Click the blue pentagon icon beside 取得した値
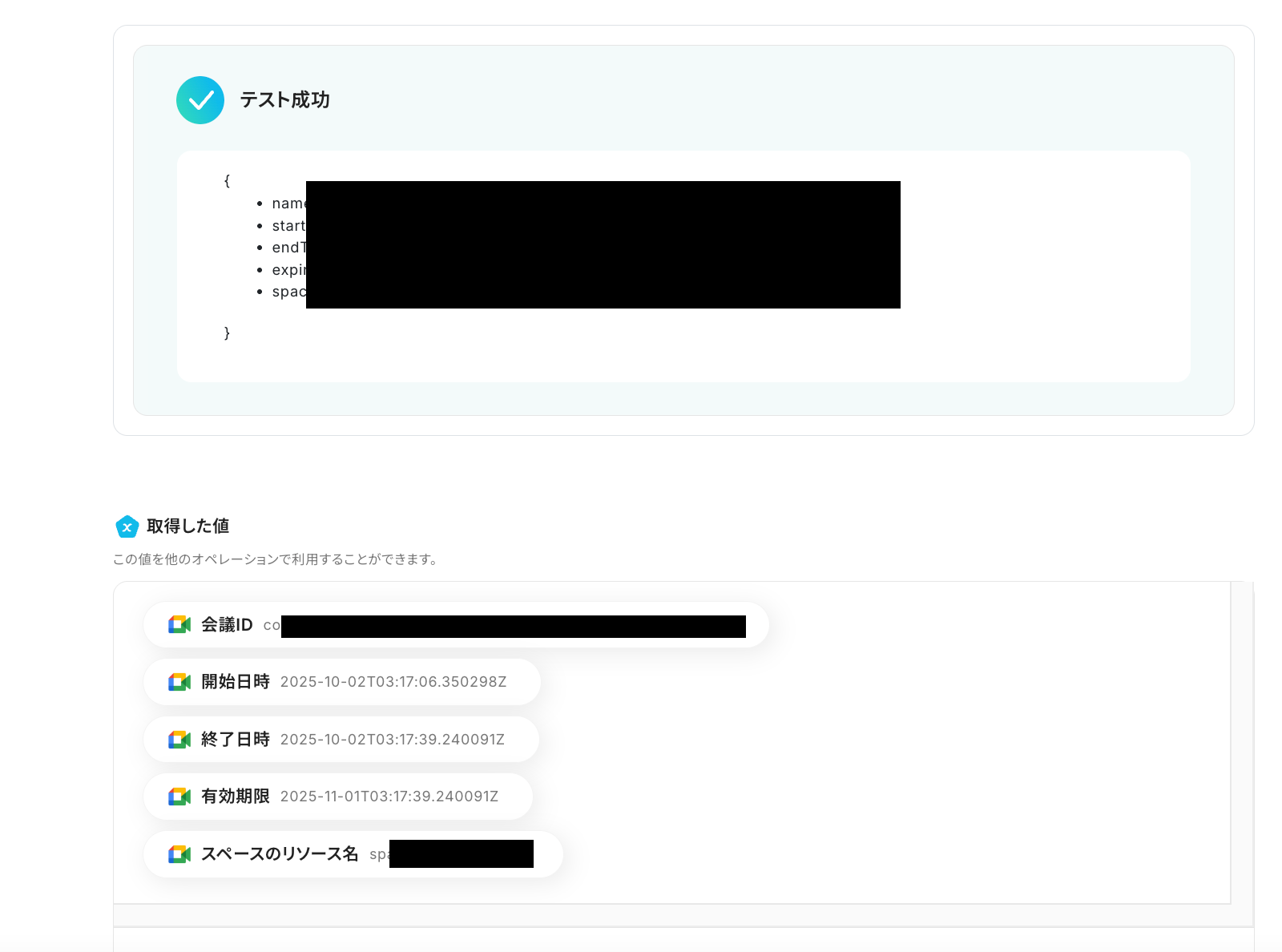 [x=127, y=526]
